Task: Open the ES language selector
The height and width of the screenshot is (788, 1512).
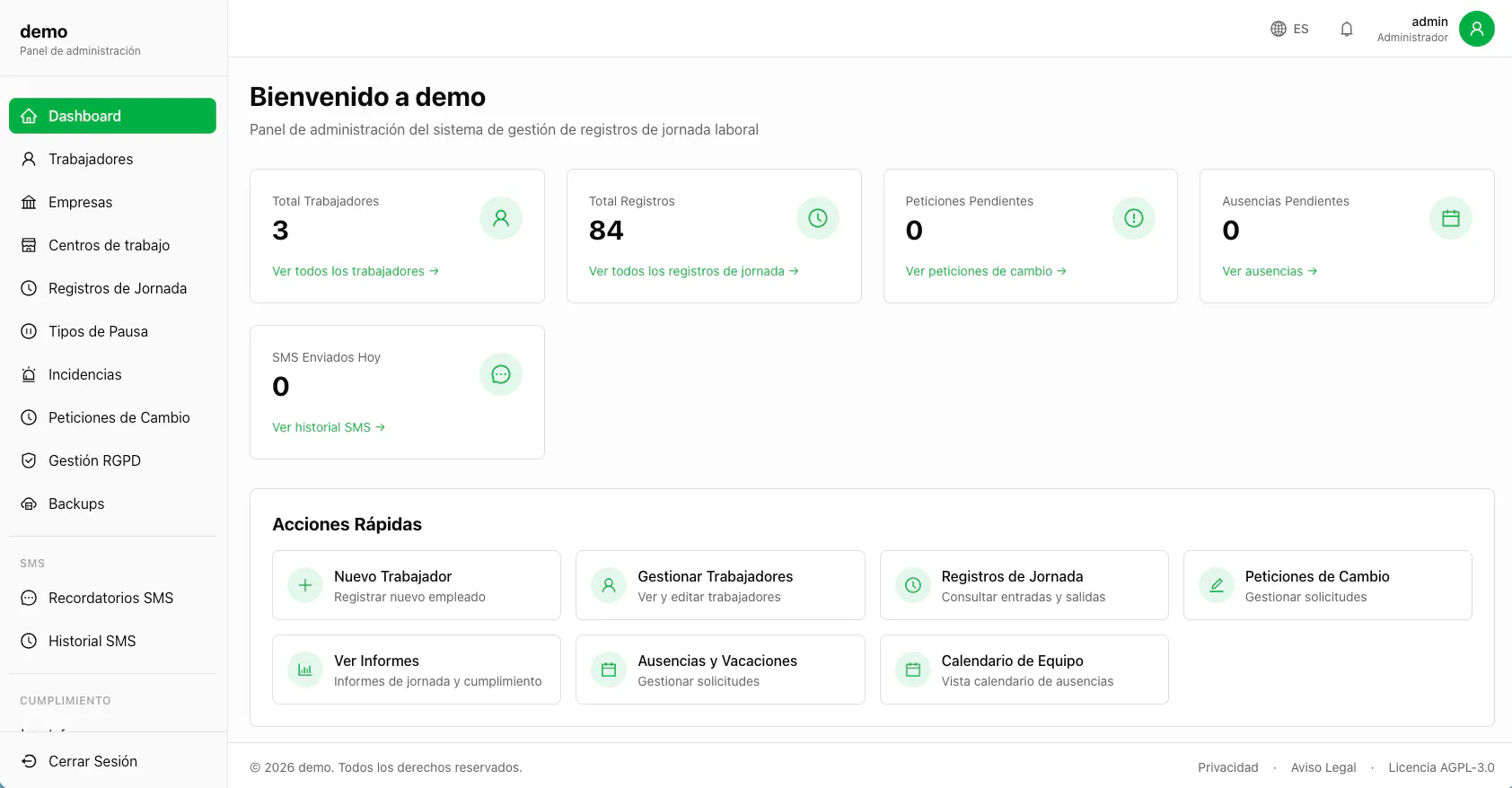Action: pos(1289,29)
